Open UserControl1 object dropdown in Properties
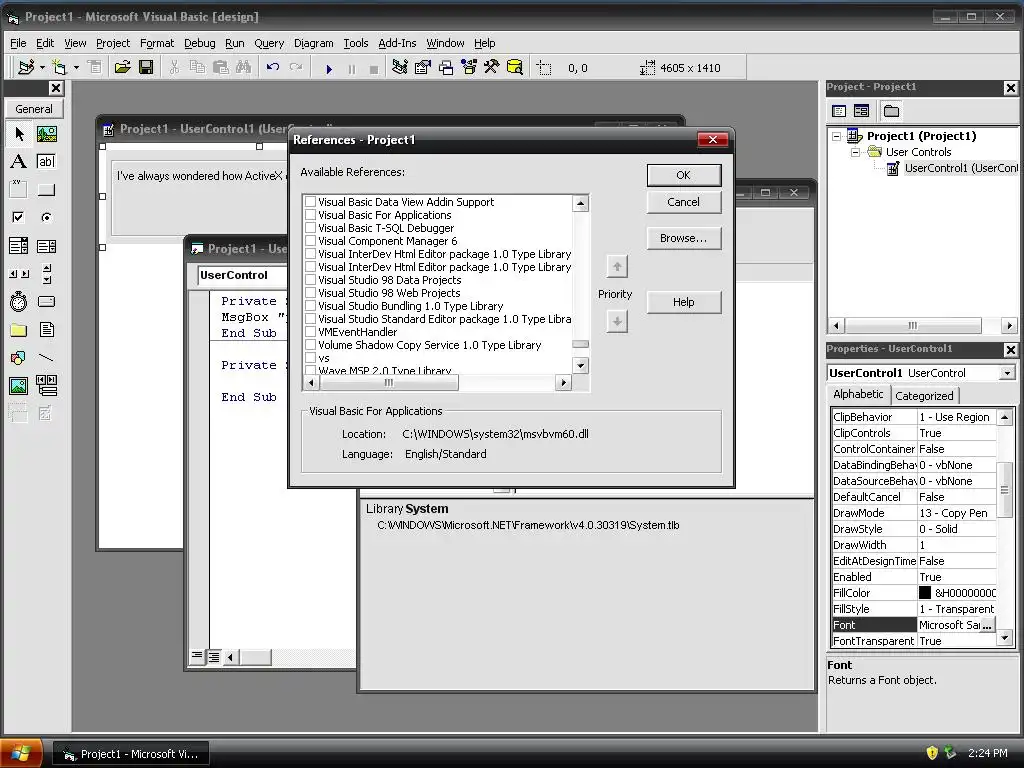Viewport: 1024px width, 768px height. [x=1007, y=373]
